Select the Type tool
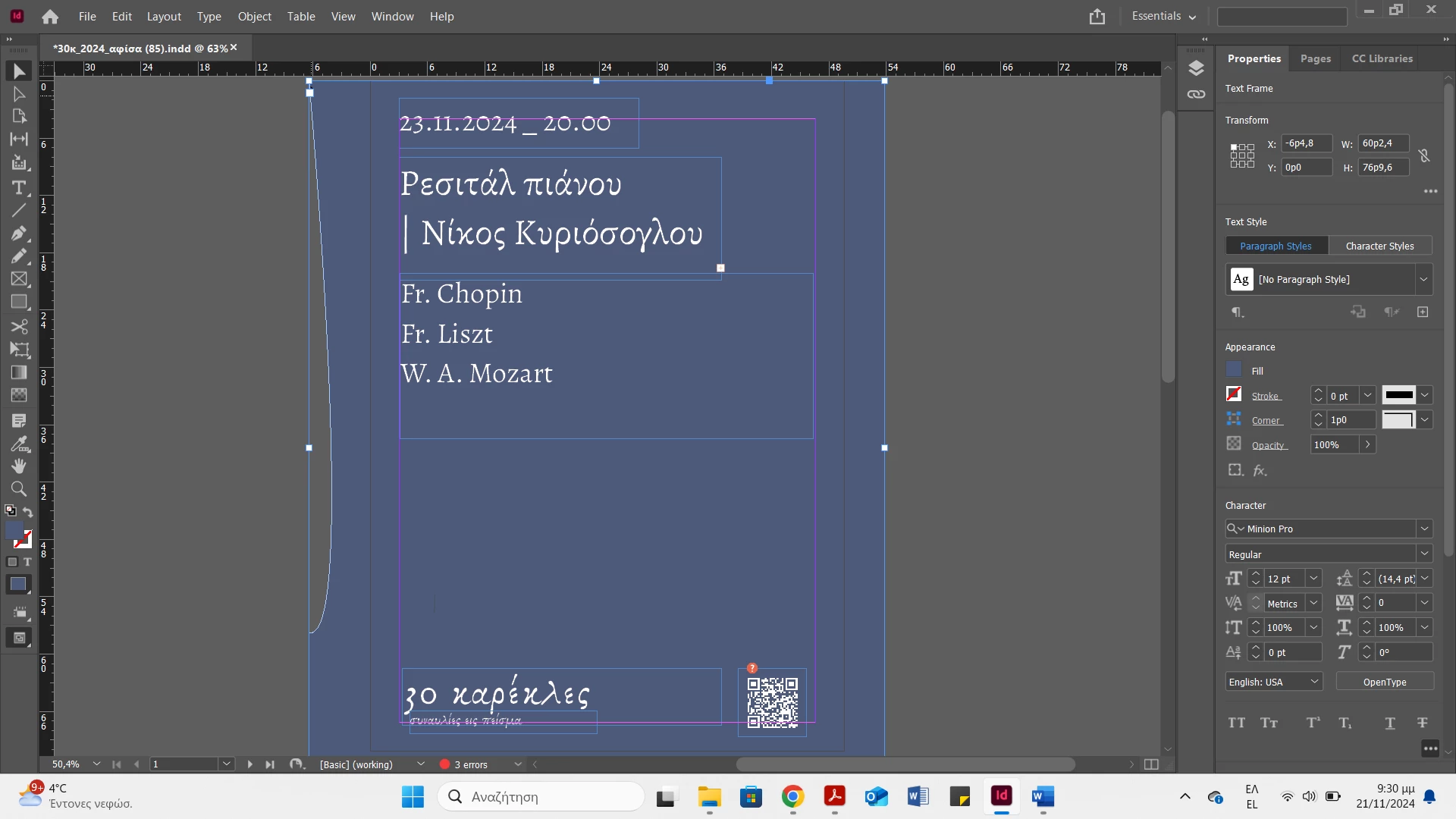The image size is (1456, 819). click(19, 187)
